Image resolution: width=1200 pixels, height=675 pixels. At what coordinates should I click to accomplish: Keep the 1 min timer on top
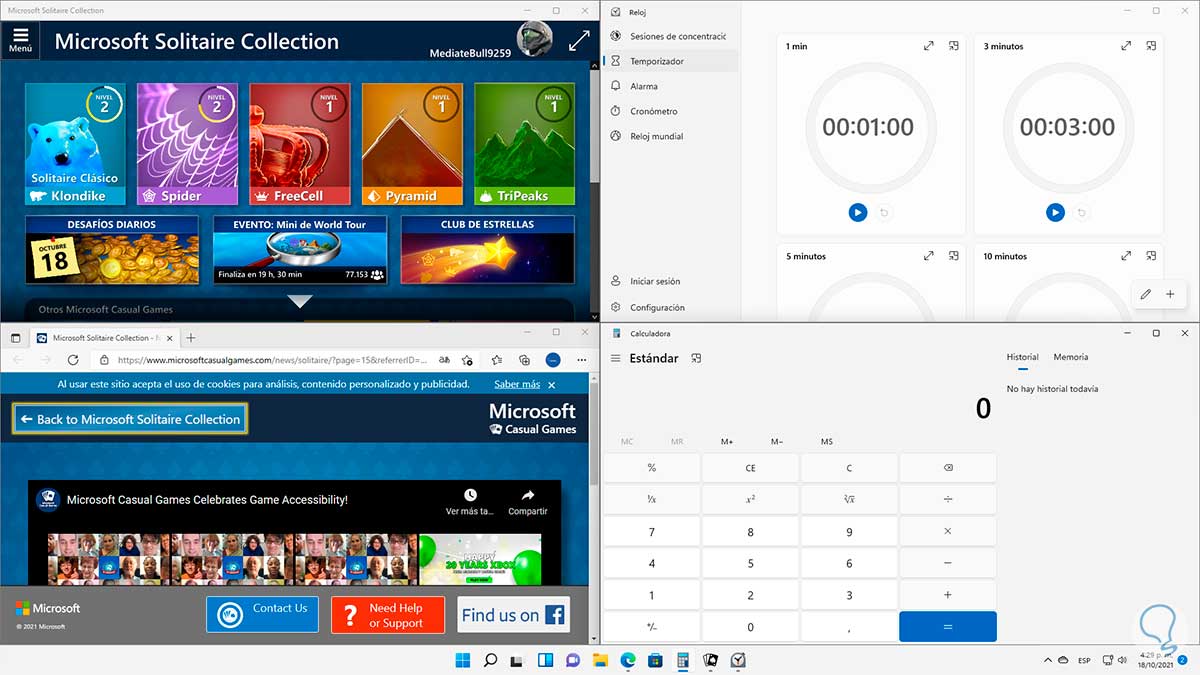tap(953, 46)
